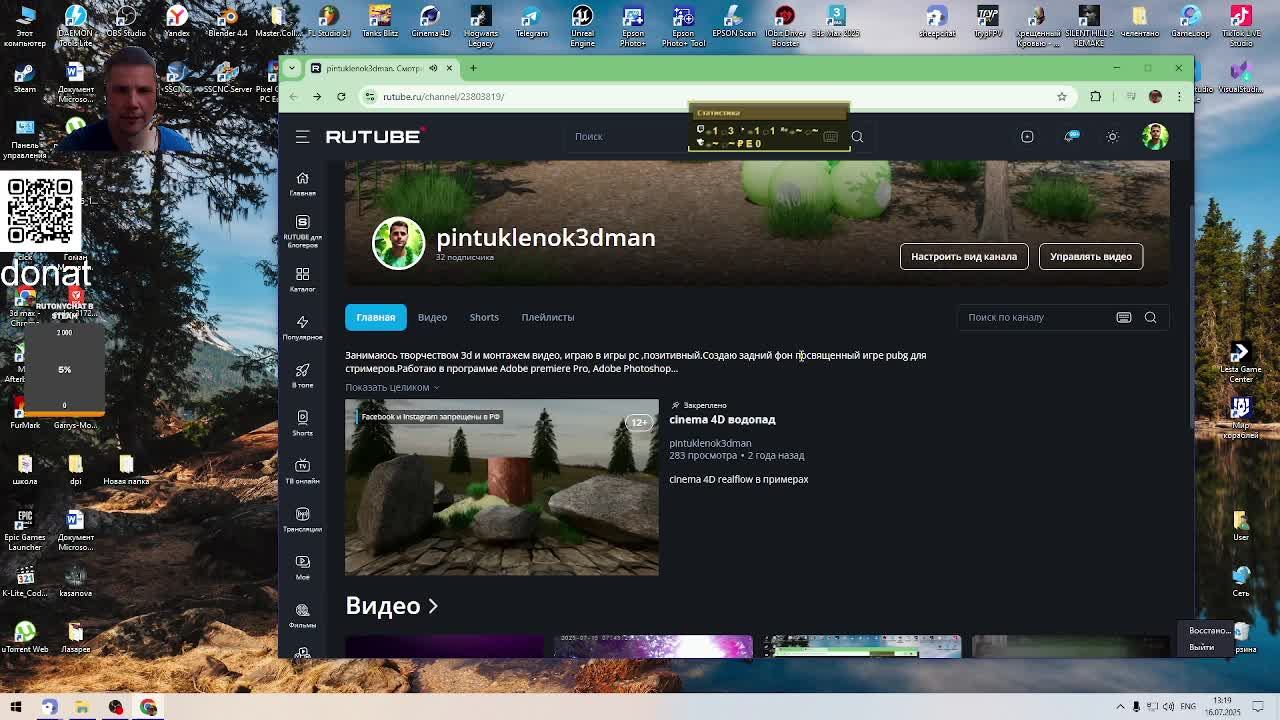Bookmark this page with the star

tap(1062, 96)
